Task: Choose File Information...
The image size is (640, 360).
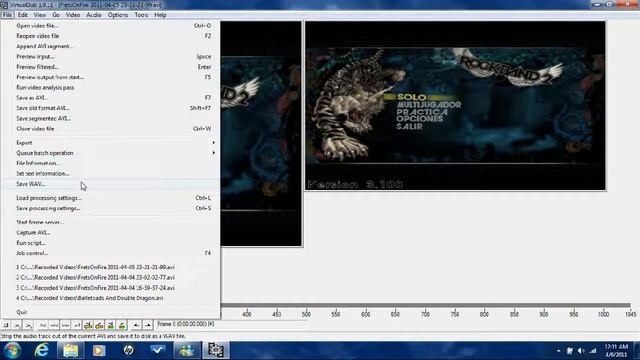Action: tap(110, 163)
